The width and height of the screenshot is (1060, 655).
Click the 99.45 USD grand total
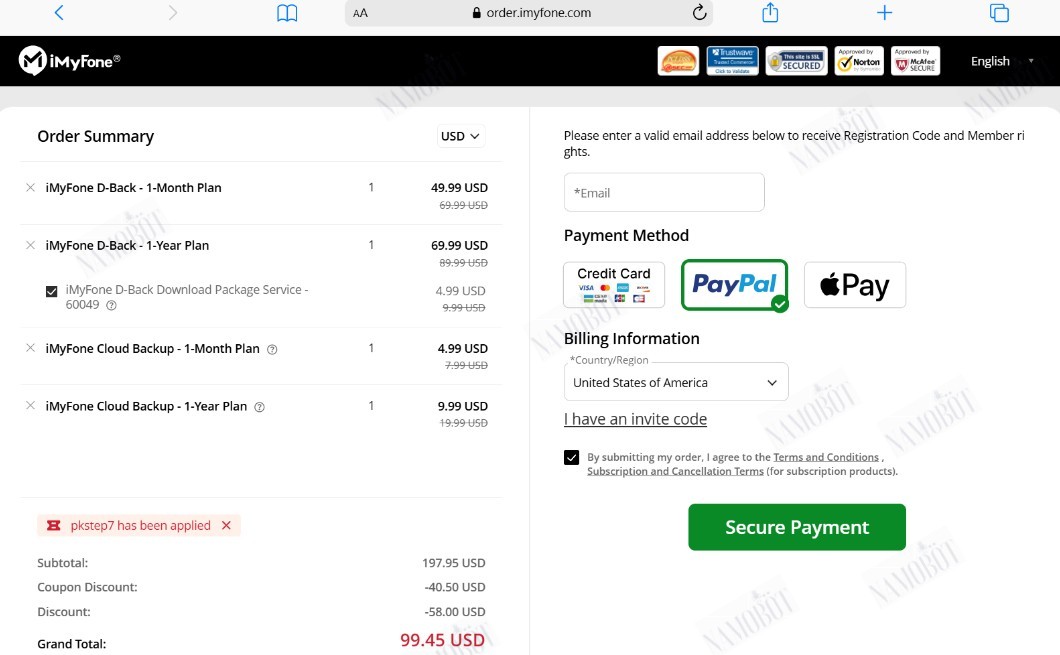[x=443, y=640]
